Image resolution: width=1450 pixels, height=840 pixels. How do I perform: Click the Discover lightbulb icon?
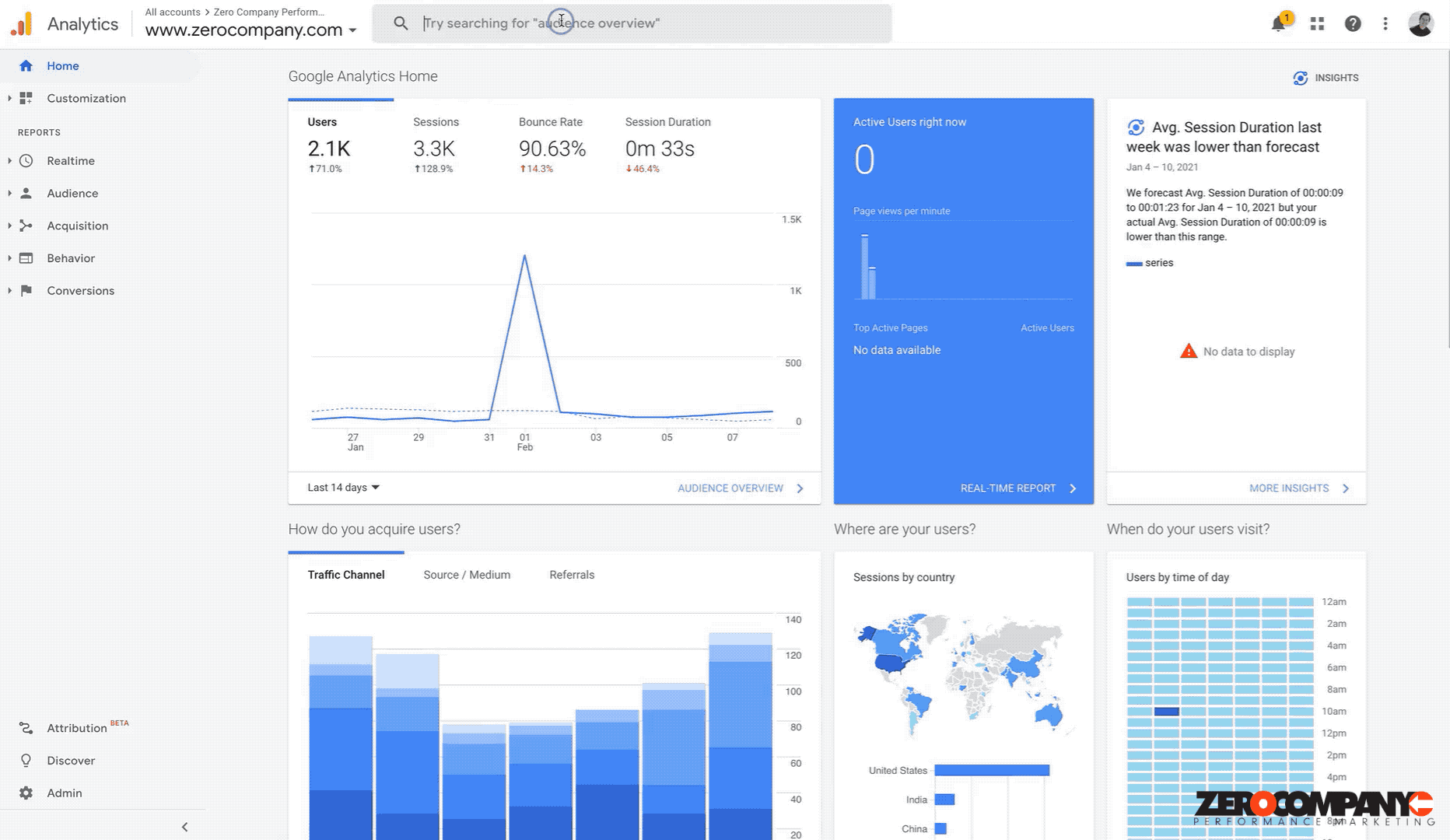(26, 761)
